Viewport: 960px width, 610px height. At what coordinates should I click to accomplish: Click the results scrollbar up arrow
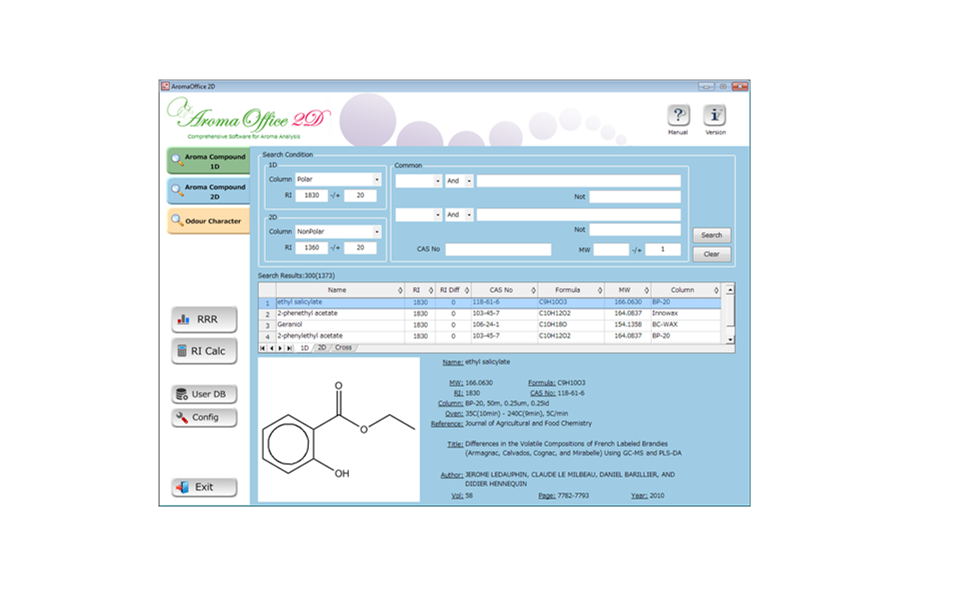[x=730, y=289]
